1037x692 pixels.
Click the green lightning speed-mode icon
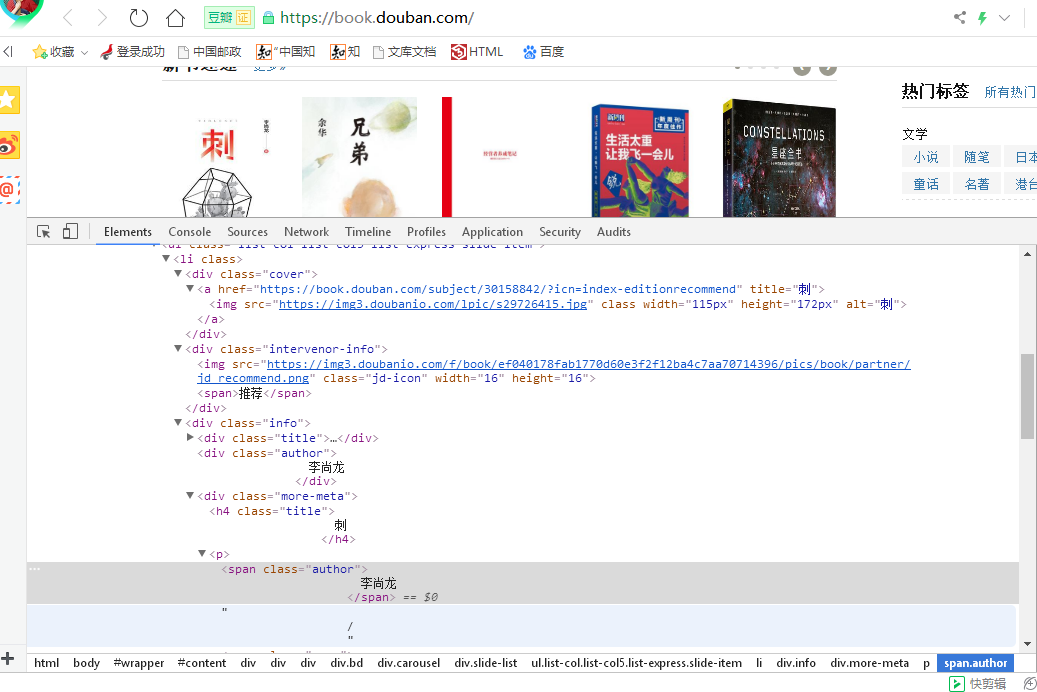click(982, 18)
